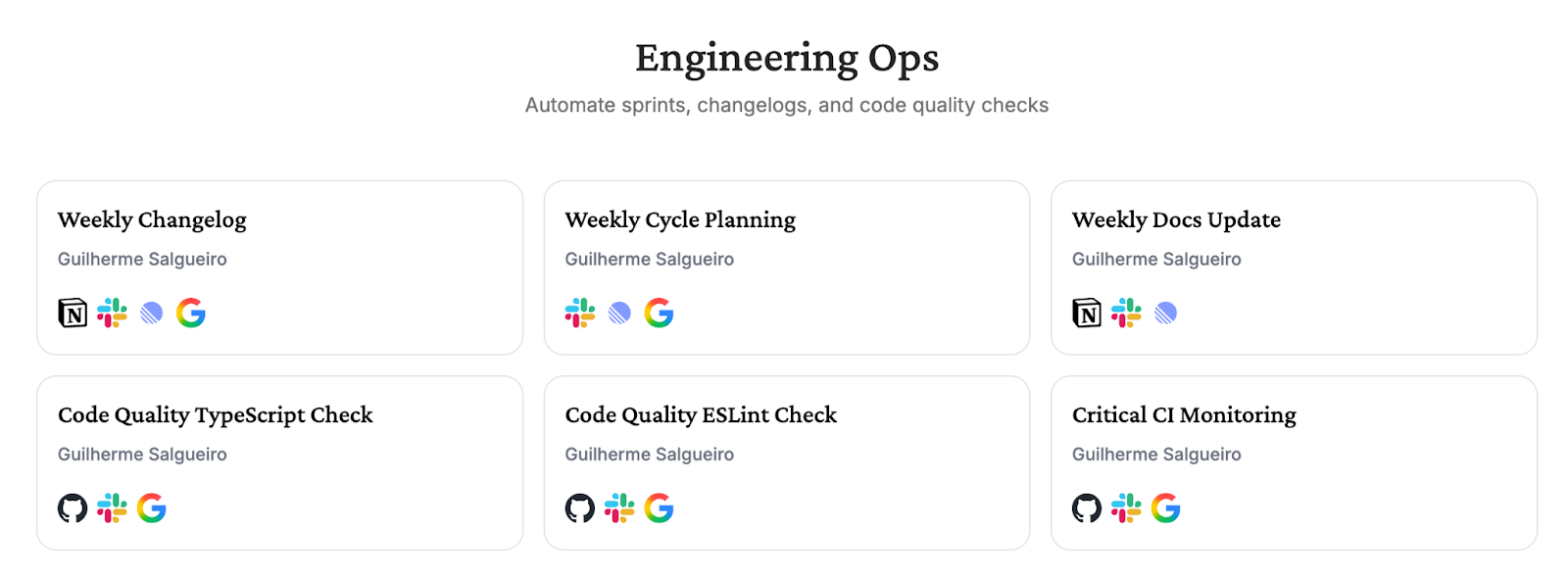The width and height of the screenshot is (1568, 578).
Task: Click the GitHub icon on Critical CI Monitoring
Action: tap(1086, 508)
